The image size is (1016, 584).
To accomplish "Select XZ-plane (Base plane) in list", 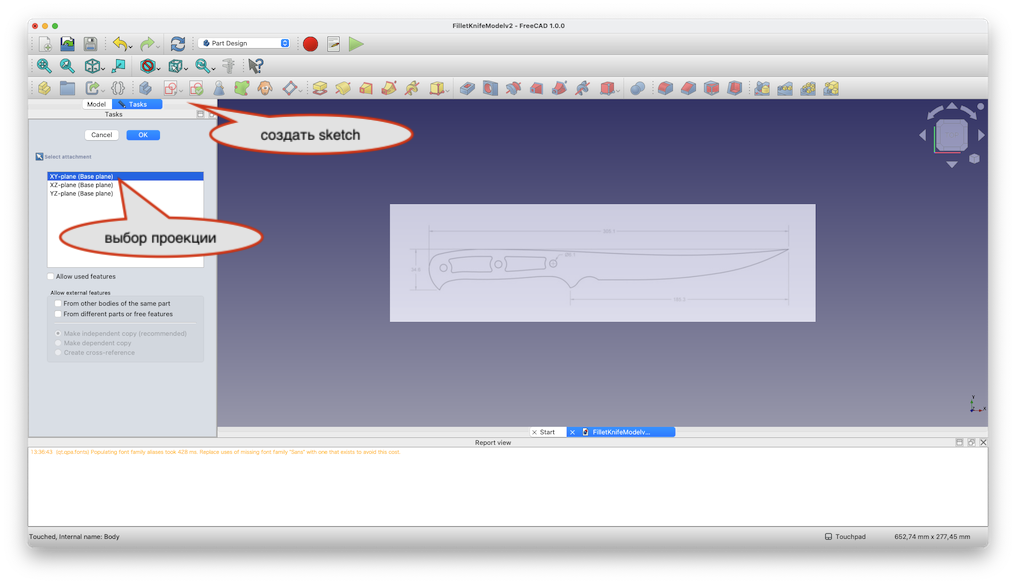I will pyautogui.click(x=81, y=185).
